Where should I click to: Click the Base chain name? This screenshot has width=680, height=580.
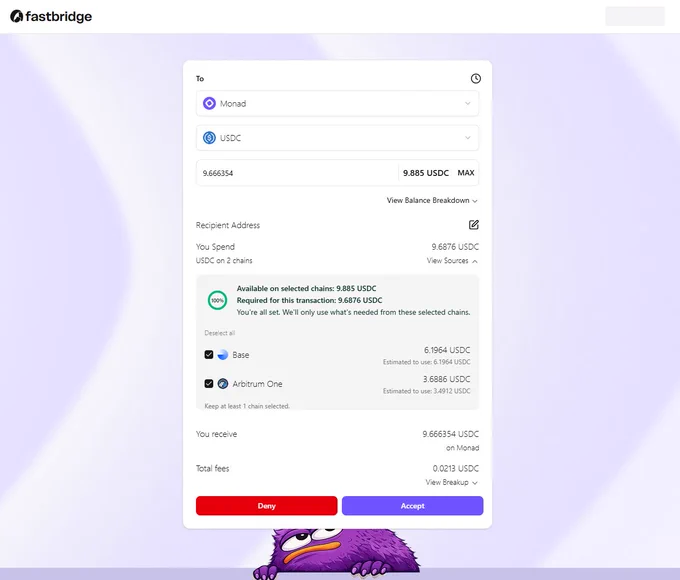pos(241,355)
